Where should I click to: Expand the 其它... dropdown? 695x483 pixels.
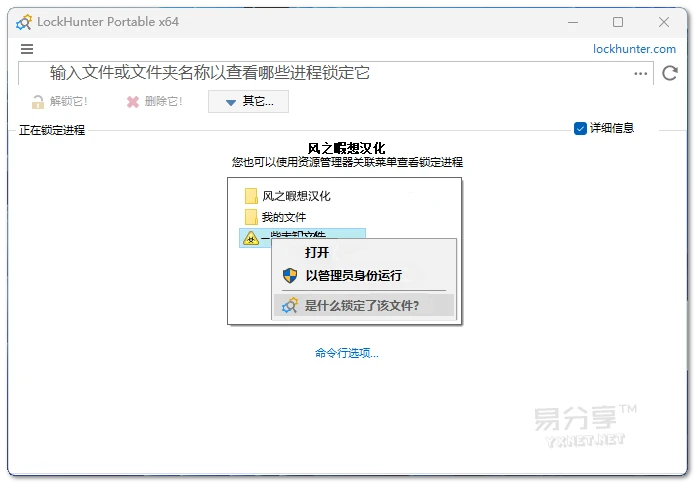248,101
